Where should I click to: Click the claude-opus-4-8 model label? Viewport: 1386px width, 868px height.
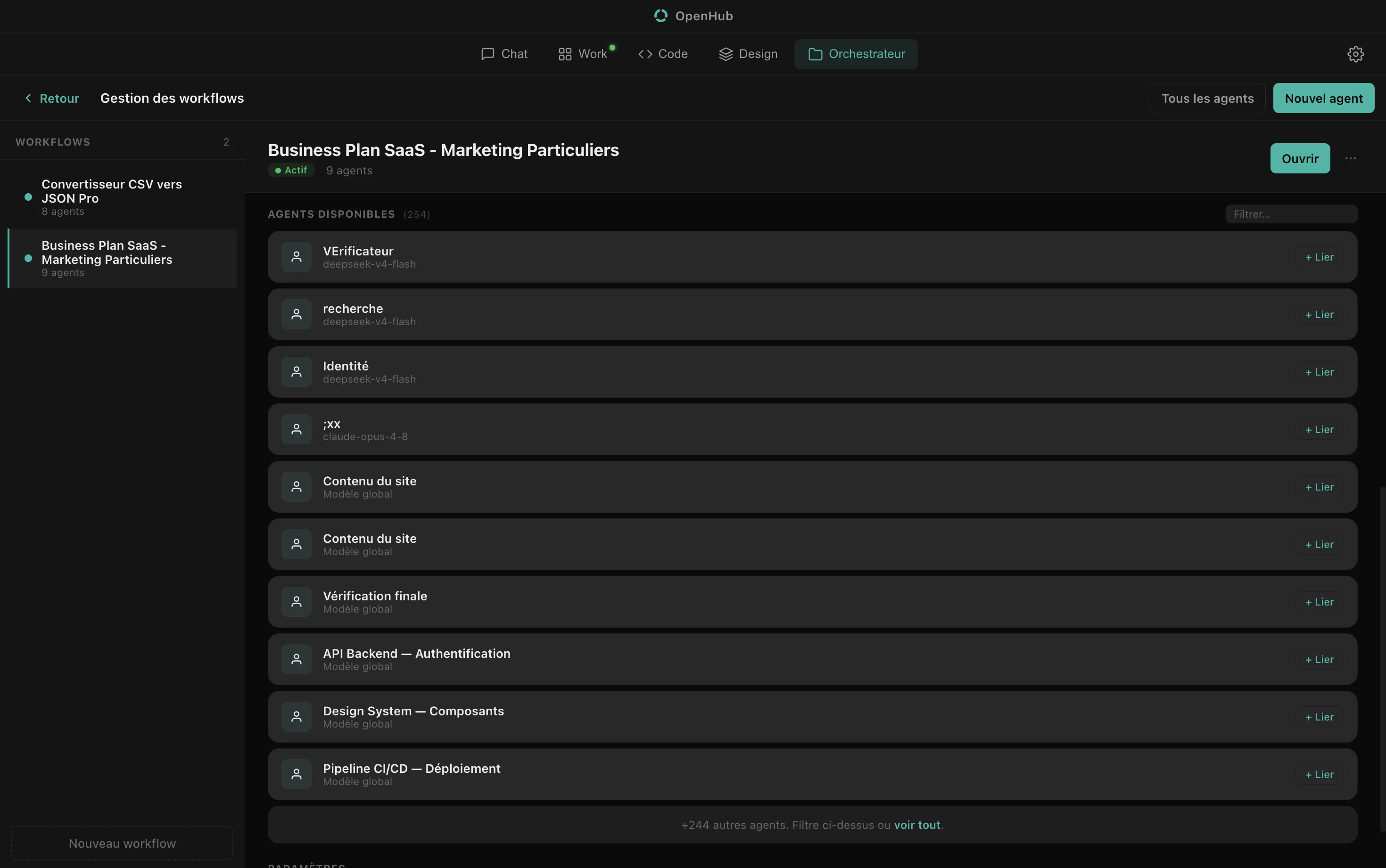click(x=365, y=436)
